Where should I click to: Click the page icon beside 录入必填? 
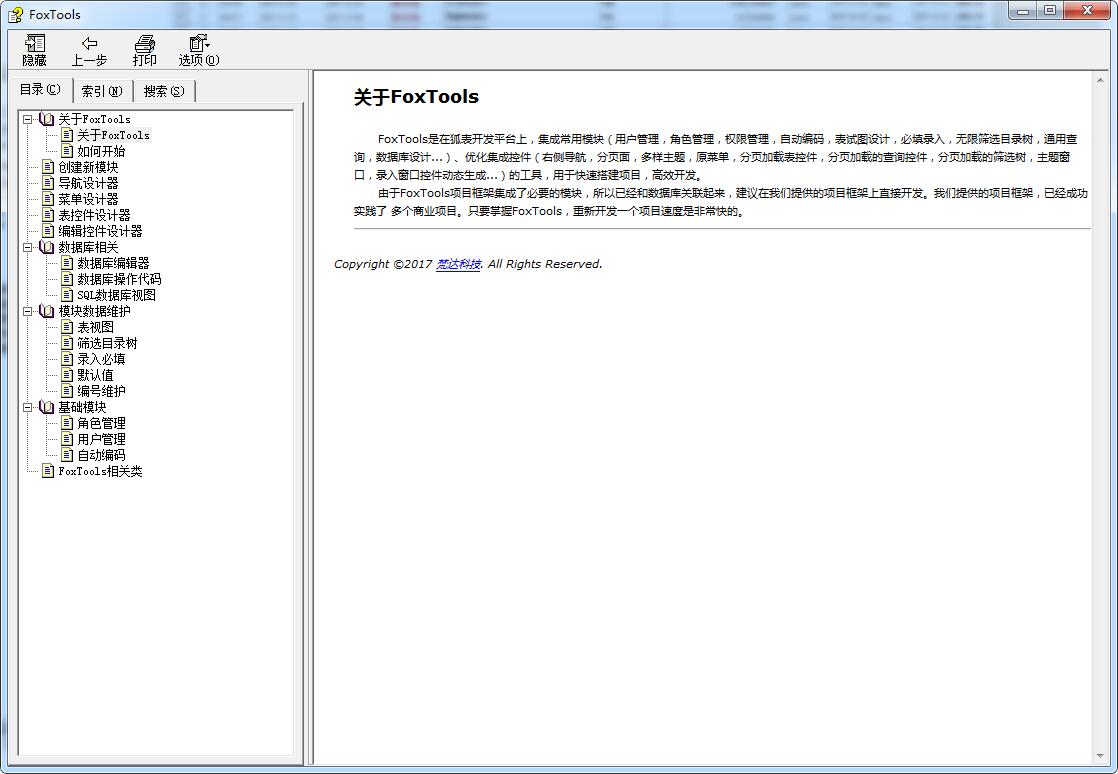tap(67, 359)
